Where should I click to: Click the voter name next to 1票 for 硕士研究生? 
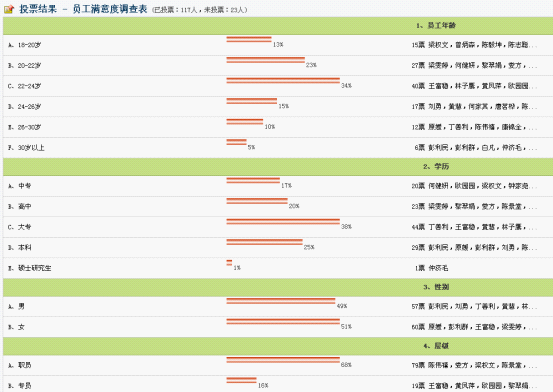point(438,268)
